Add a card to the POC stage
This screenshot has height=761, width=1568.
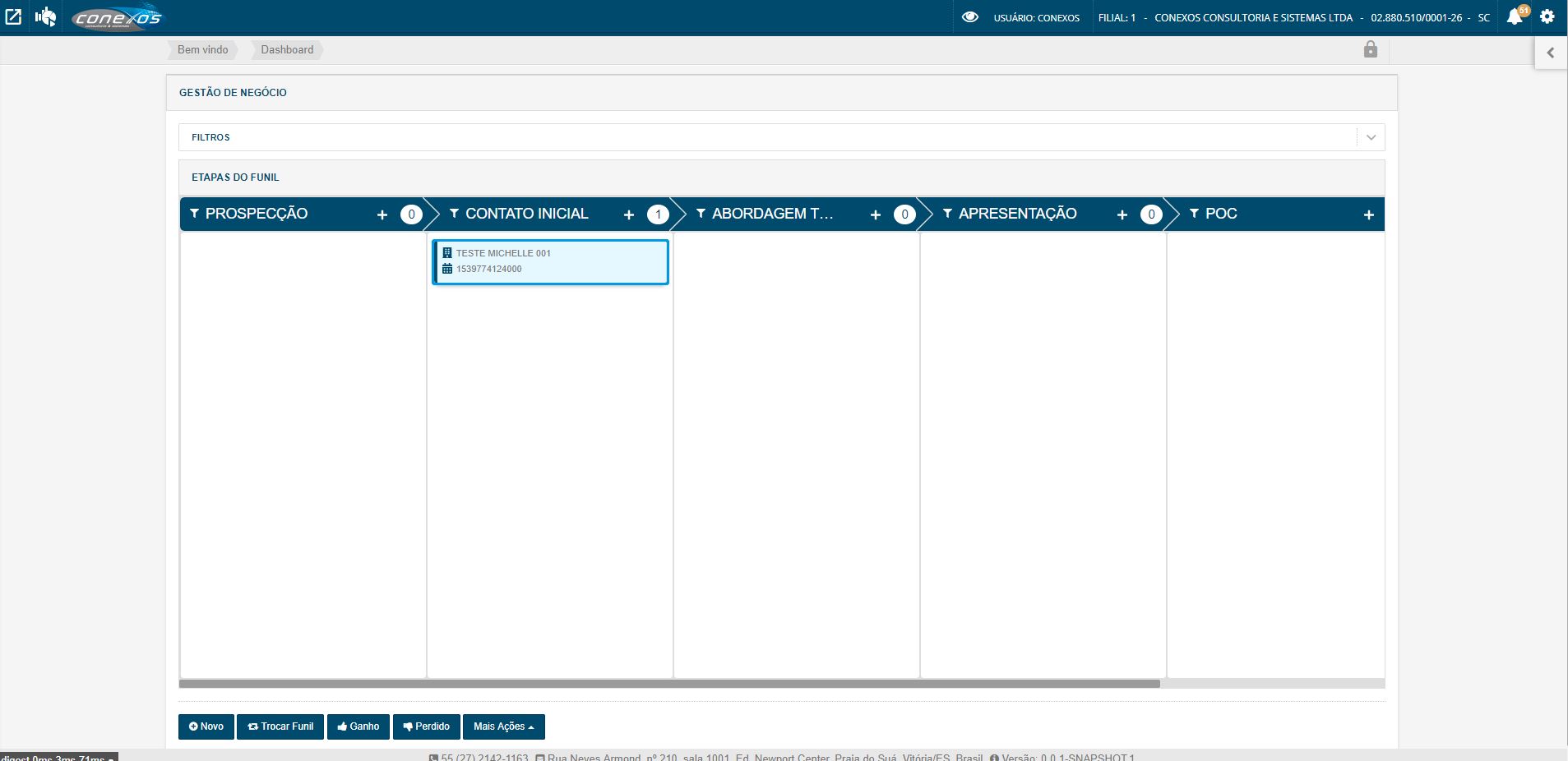[x=1368, y=214]
